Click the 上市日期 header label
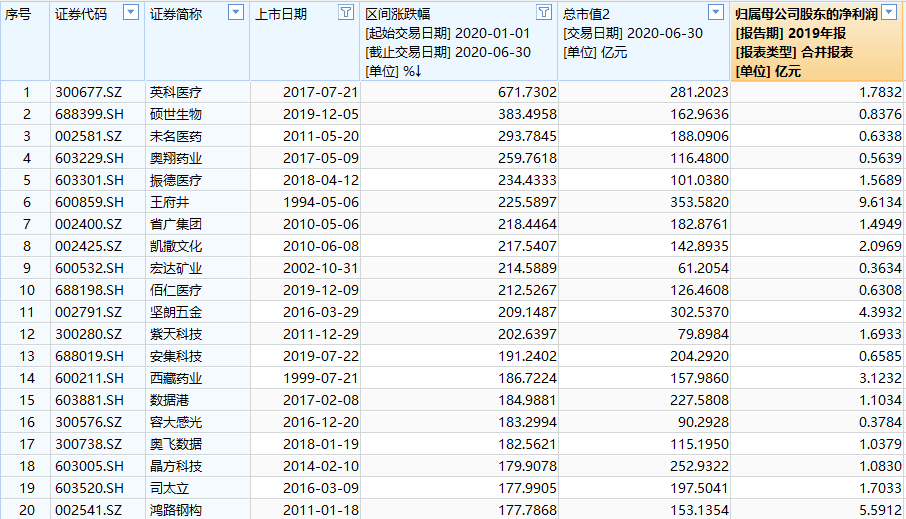Image resolution: width=906 pixels, height=519 pixels. pyautogui.click(x=281, y=14)
